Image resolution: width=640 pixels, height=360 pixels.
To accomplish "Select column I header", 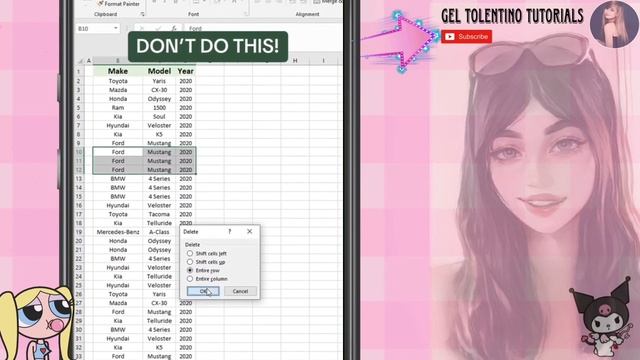I will pyautogui.click(x=323, y=61).
